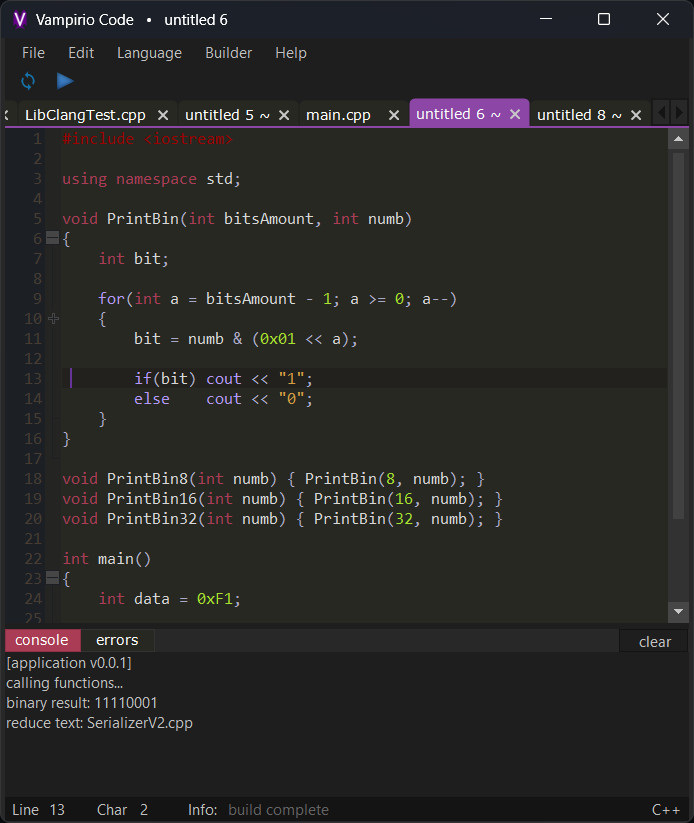The width and height of the screenshot is (694, 823).
Task: Click the editor scrollbar up arrow
Action: [x=678, y=139]
